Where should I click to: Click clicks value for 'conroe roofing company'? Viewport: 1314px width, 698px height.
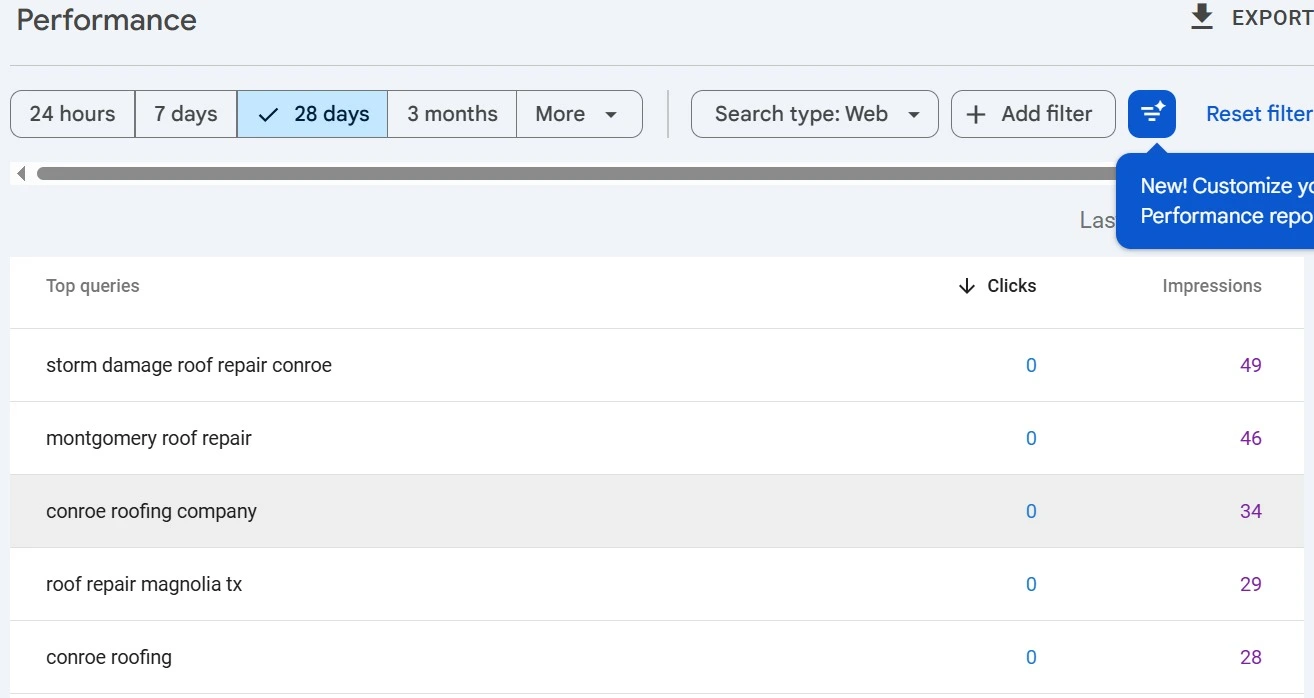[x=1031, y=511]
